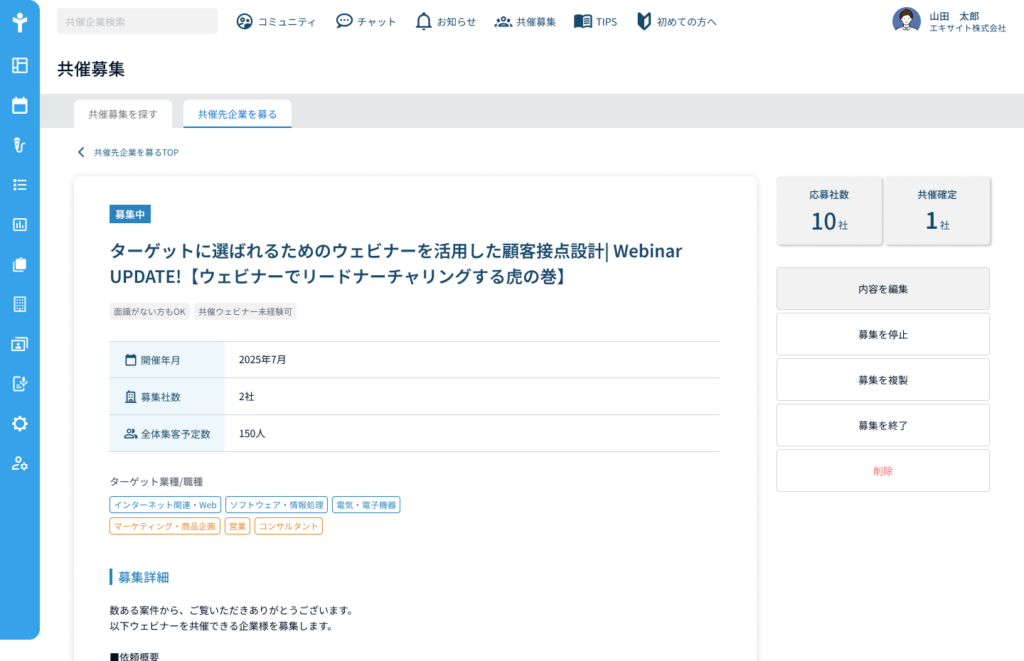Click the 面識がない方もOK tag

pos(150,312)
